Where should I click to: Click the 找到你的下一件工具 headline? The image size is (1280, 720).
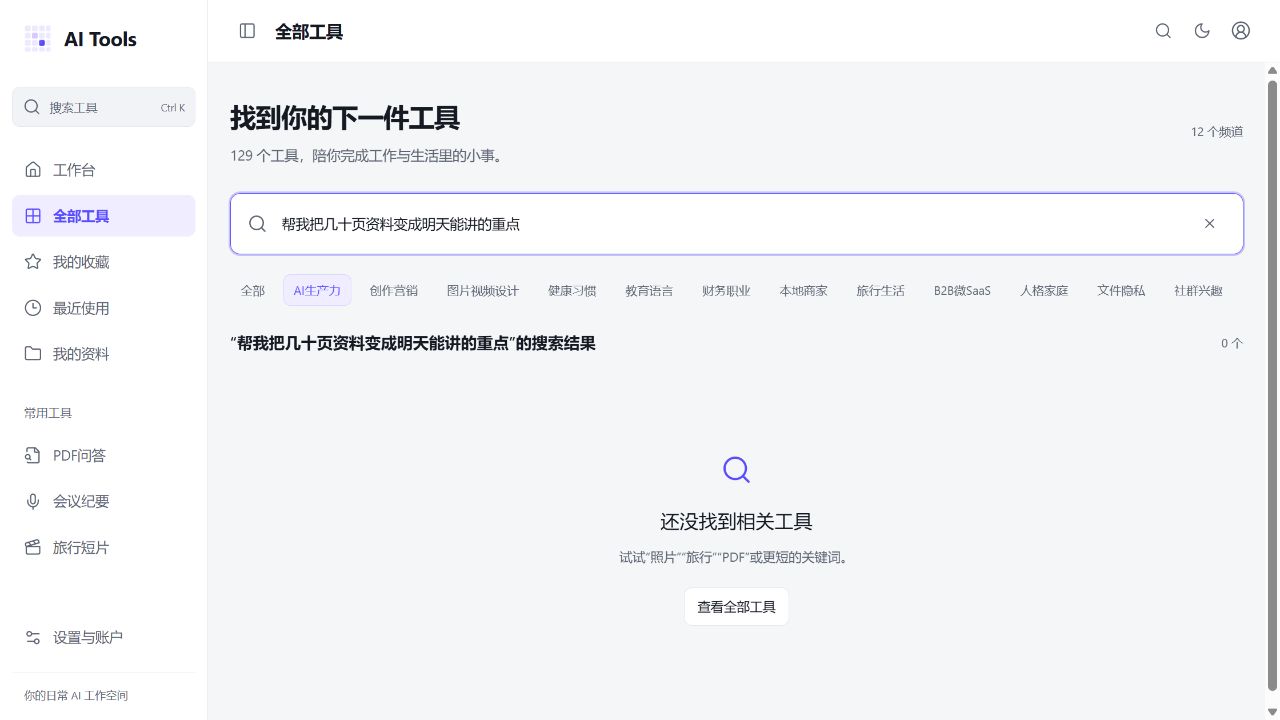point(345,118)
